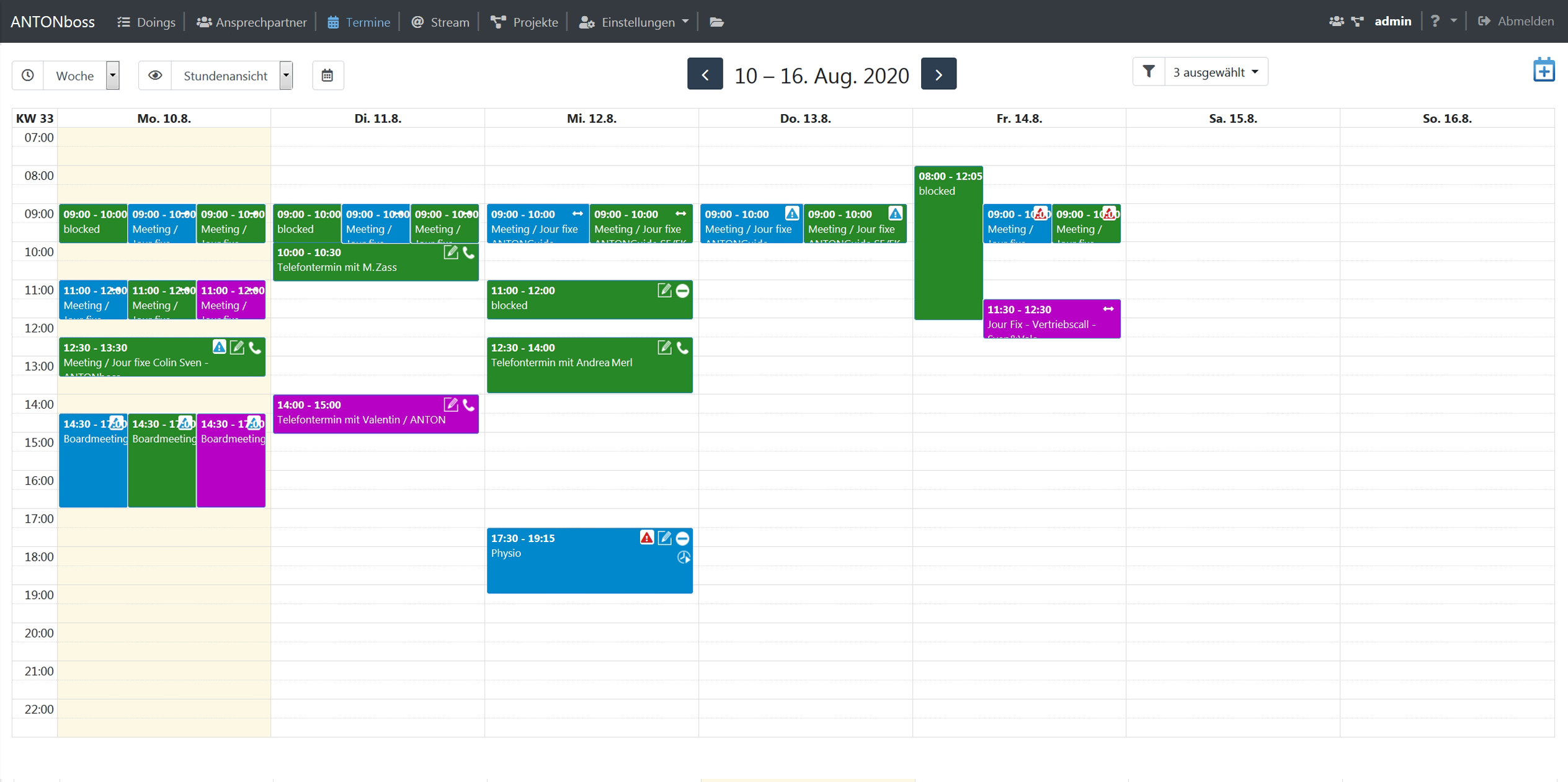Click the edit icon on Telefontermin mit M.Zass
This screenshot has height=782, width=1568.
tap(451, 252)
